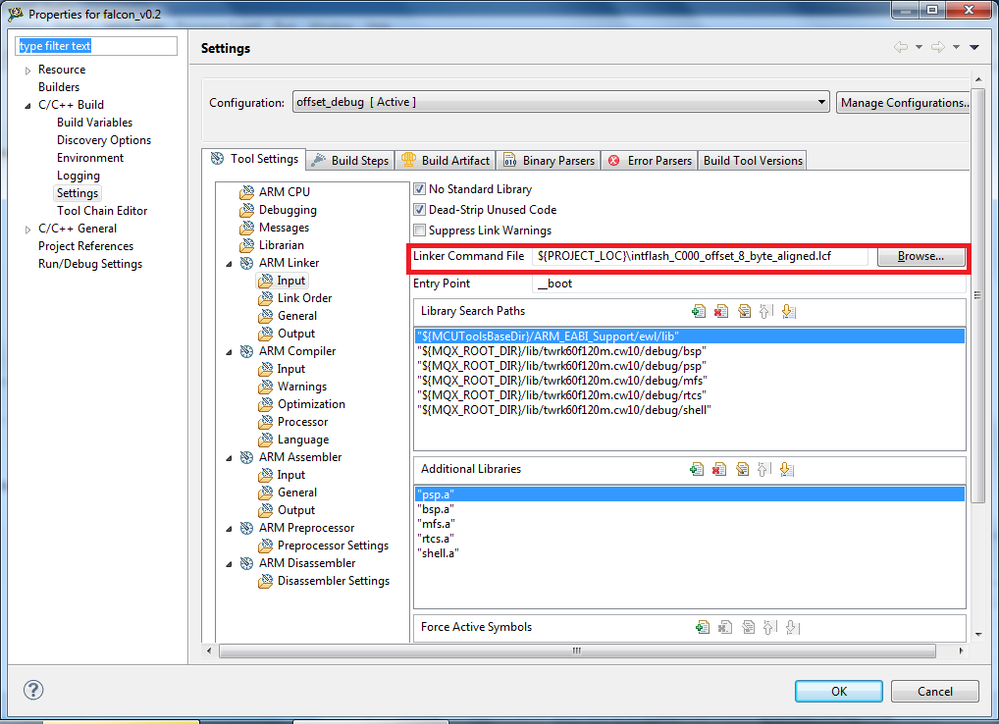Click the move up icon in Library Search Paths

[x=766, y=311]
